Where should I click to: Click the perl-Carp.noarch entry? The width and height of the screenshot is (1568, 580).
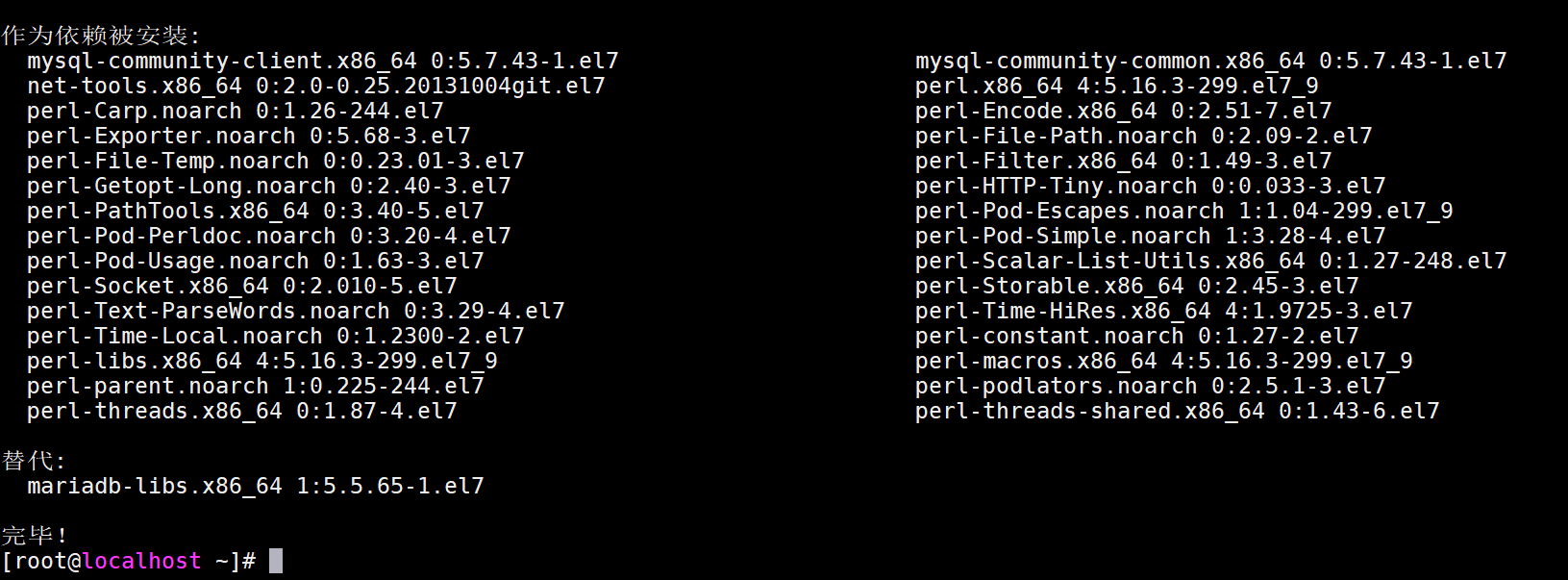click(236, 111)
